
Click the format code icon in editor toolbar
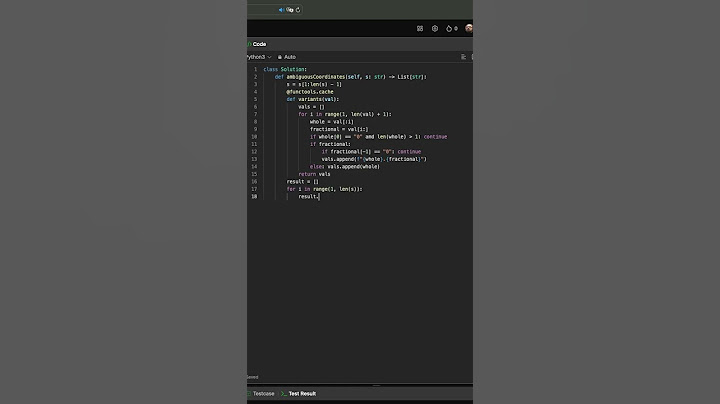463,57
